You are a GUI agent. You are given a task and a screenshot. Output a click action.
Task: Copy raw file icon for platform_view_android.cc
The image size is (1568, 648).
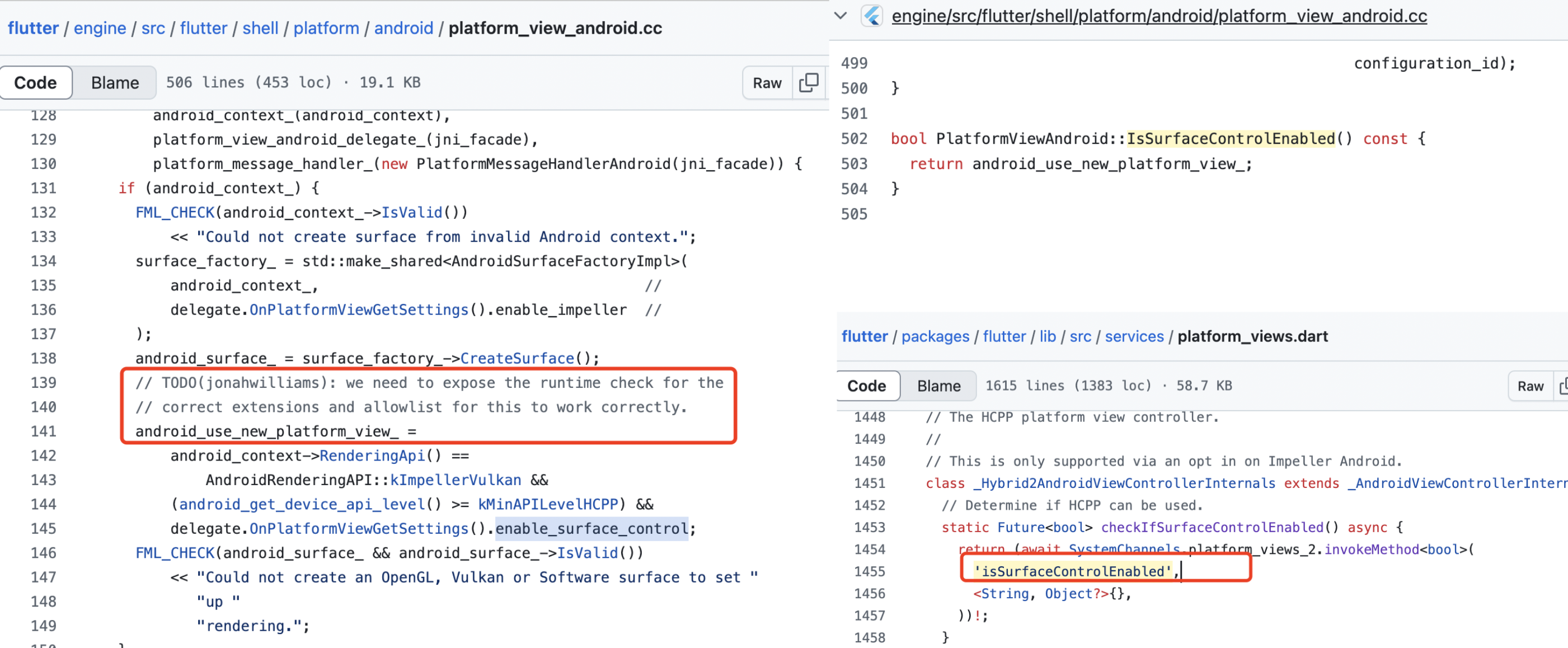pos(809,83)
